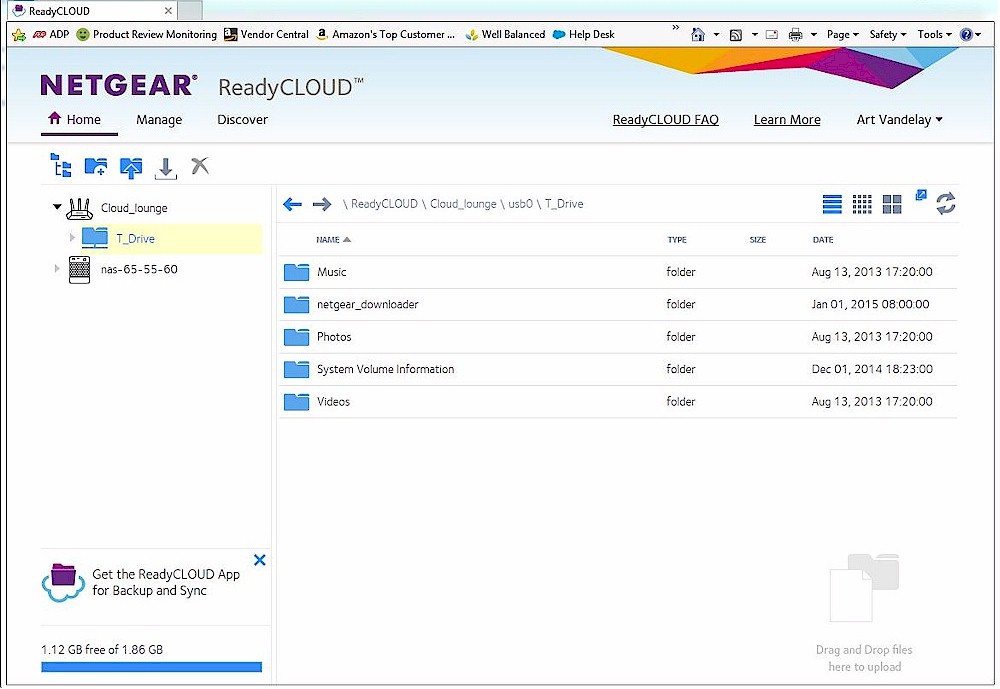Open the Product Review Monitoring bookmark
The width and height of the screenshot is (1000, 689).
click(x=147, y=34)
